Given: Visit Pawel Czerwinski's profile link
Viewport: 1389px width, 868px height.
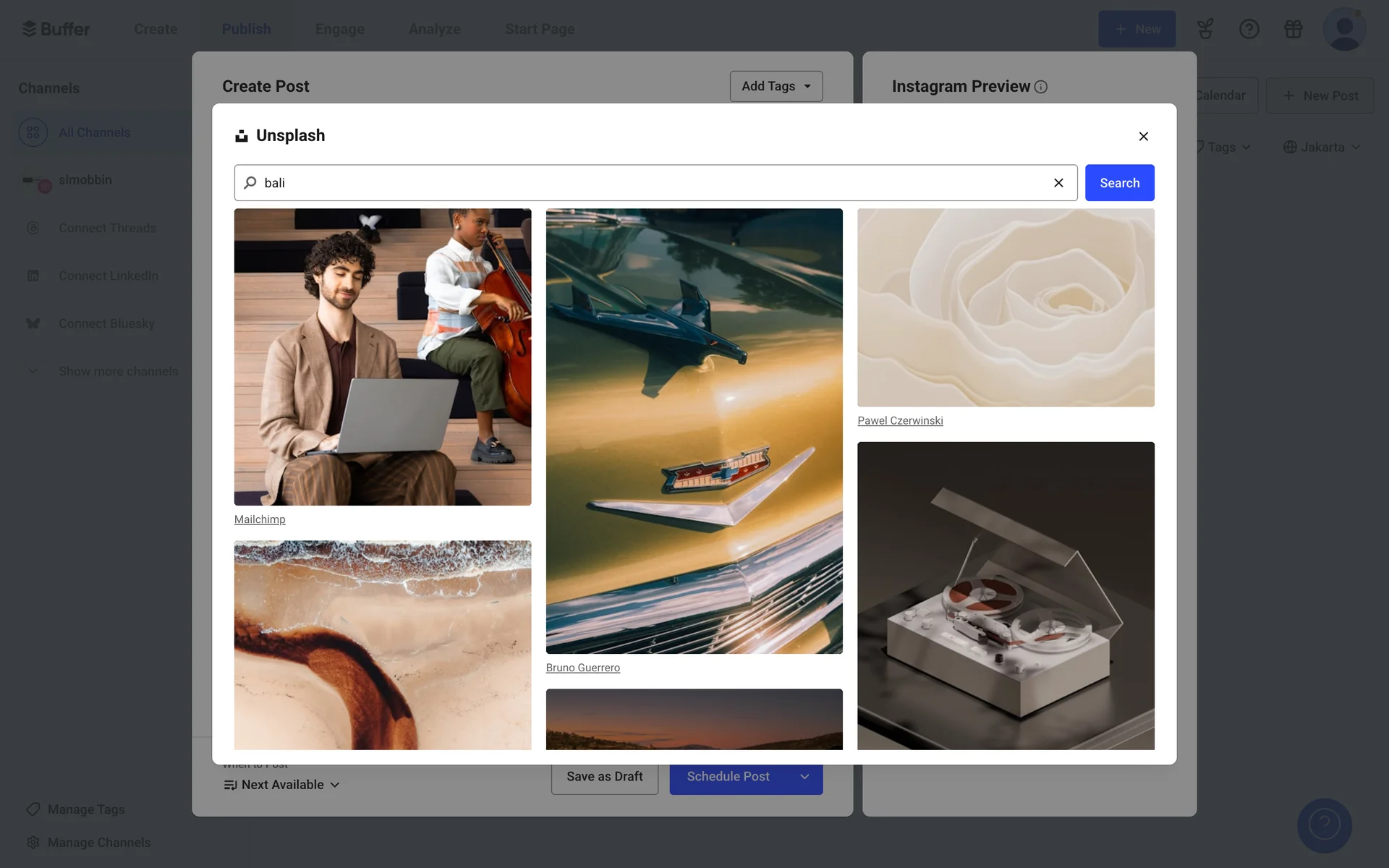Looking at the screenshot, I should click(900, 421).
